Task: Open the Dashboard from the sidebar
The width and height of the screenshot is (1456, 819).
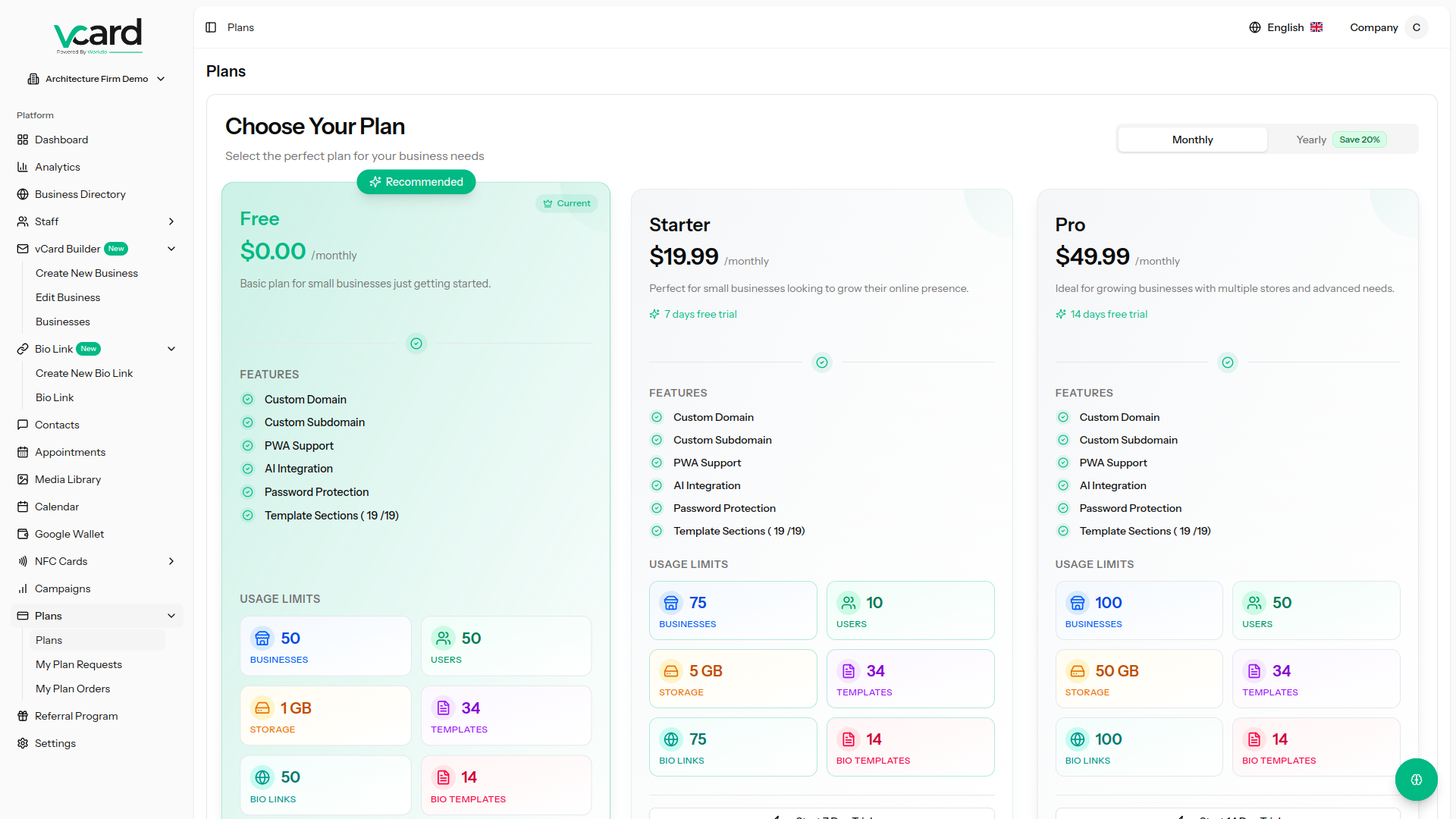Action: pyautogui.click(x=23, y=140)
